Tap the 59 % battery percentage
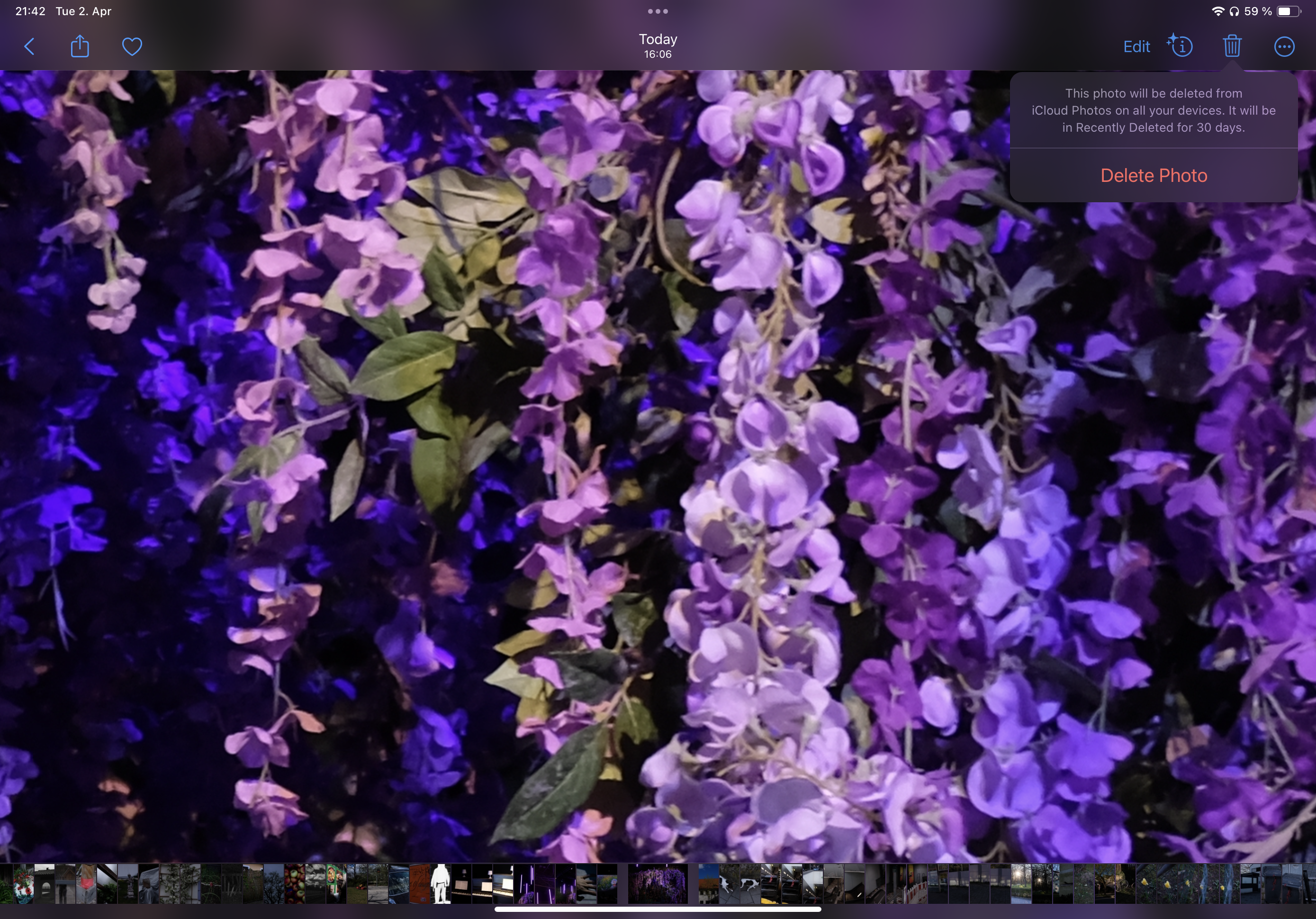Image resolution: width=1316 pixels, height=919 pixels. tap(1258, 11)
